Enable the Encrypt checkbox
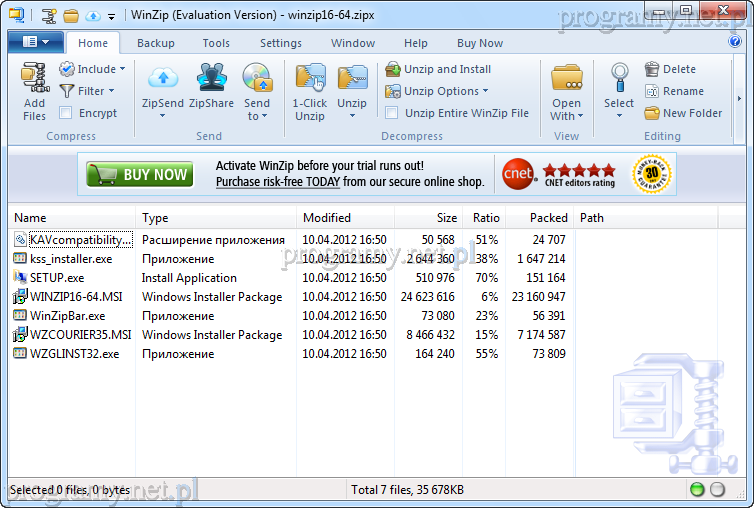Screen dimensions: 754x508 pyautogui.click(x=67, y=113)
